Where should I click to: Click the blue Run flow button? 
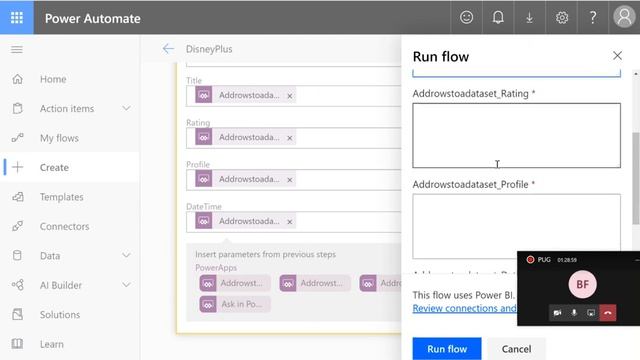tap(447, 349)
